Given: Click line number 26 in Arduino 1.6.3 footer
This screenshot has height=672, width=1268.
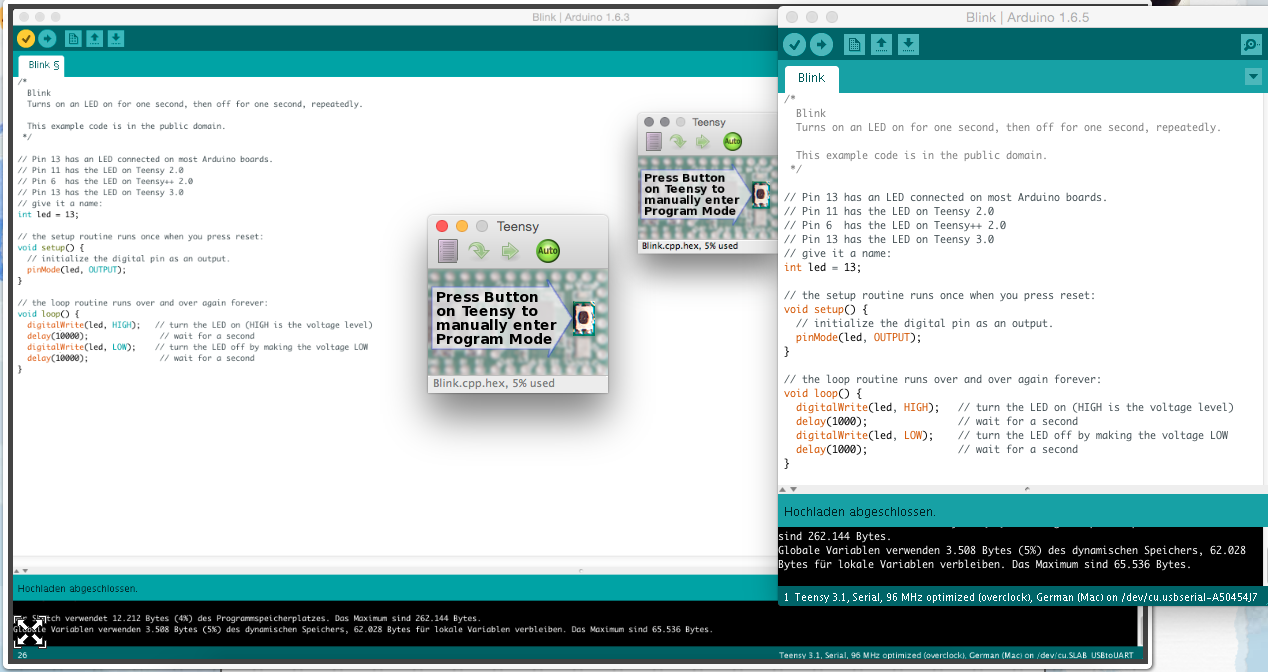Looking at the screenshot, I should (x=23, y=655).
